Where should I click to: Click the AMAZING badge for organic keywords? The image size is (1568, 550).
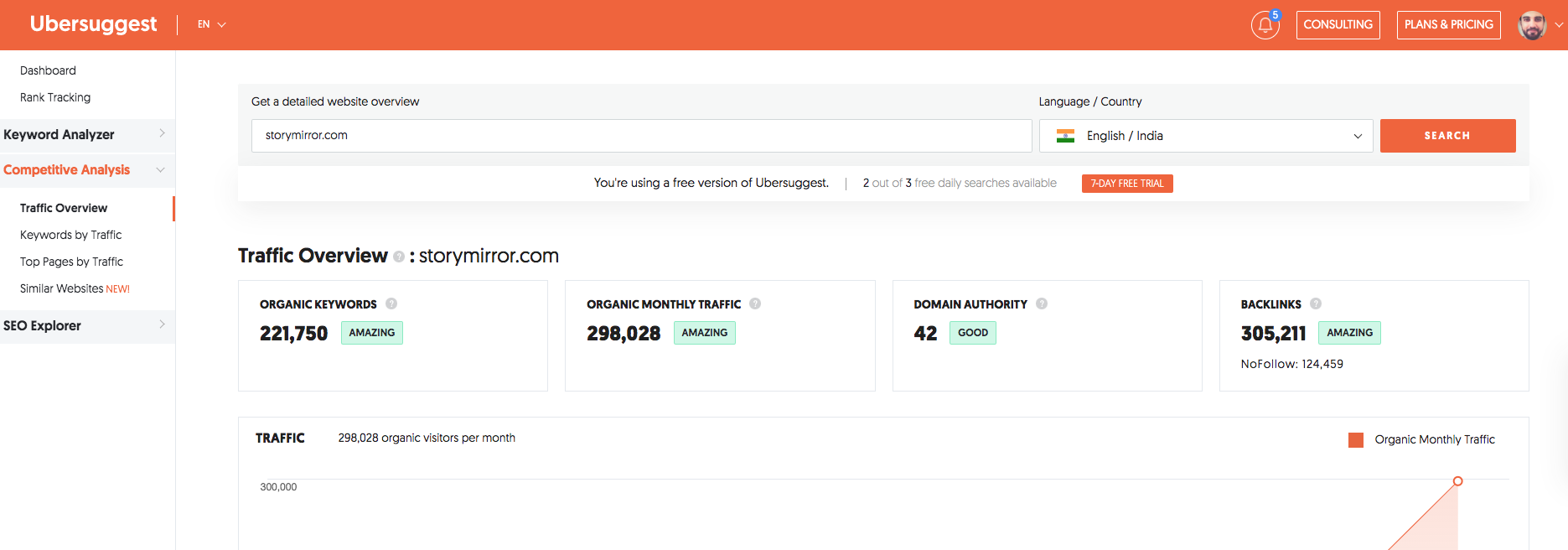[x=372, y=333]
